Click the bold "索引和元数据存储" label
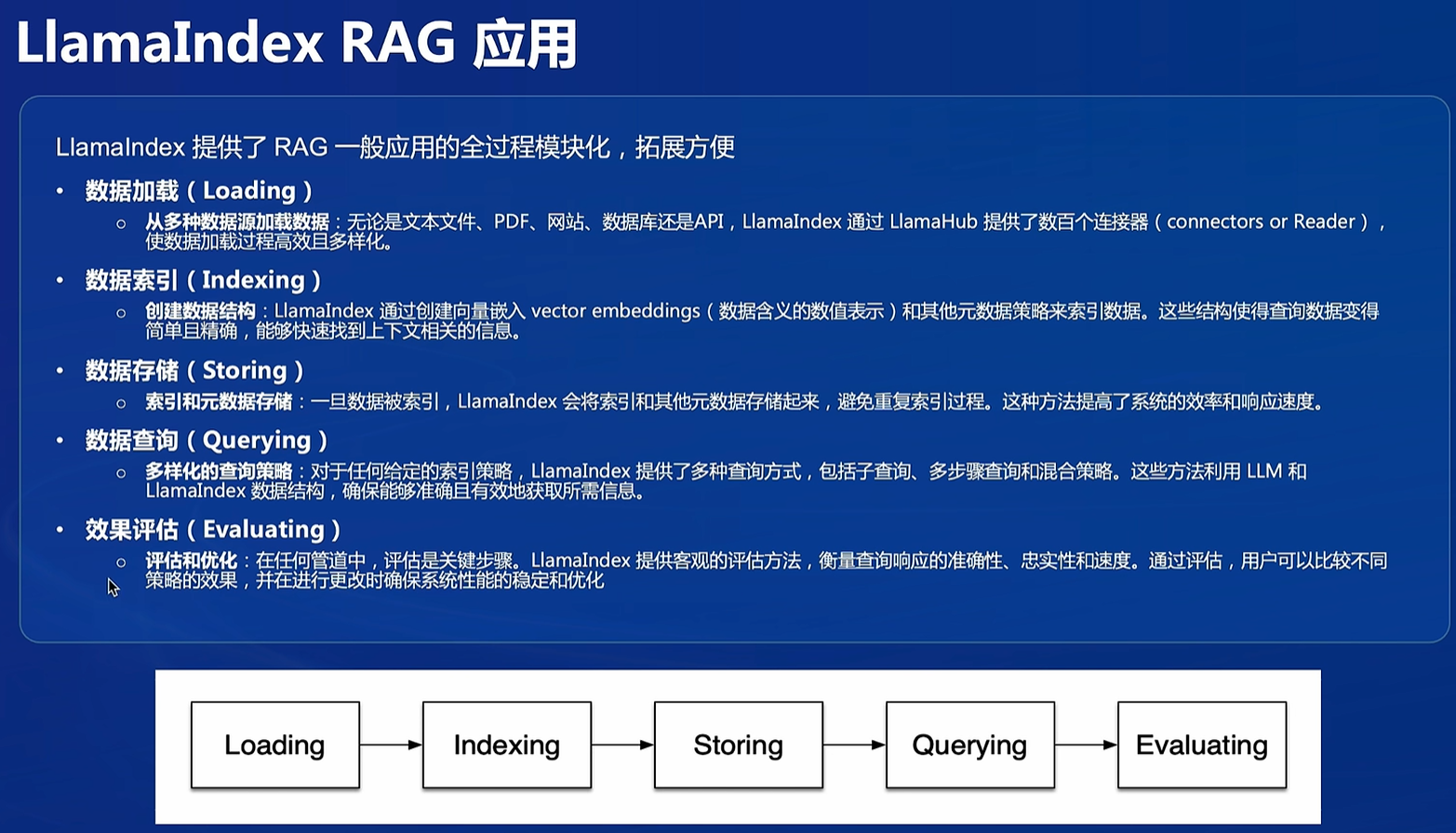Image resolution: width=1456 pixels, height=833 pixels. point(219,401)
